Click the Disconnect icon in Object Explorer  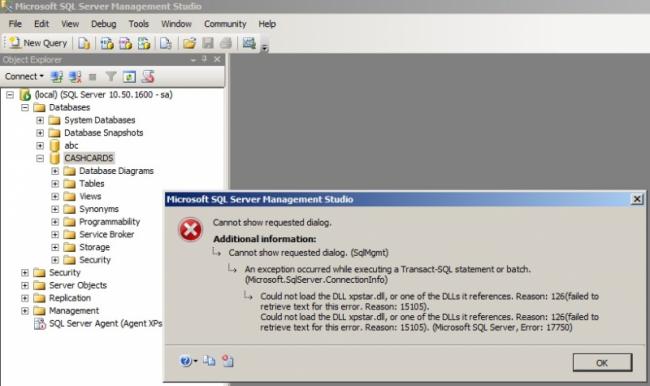coord(75,77)
